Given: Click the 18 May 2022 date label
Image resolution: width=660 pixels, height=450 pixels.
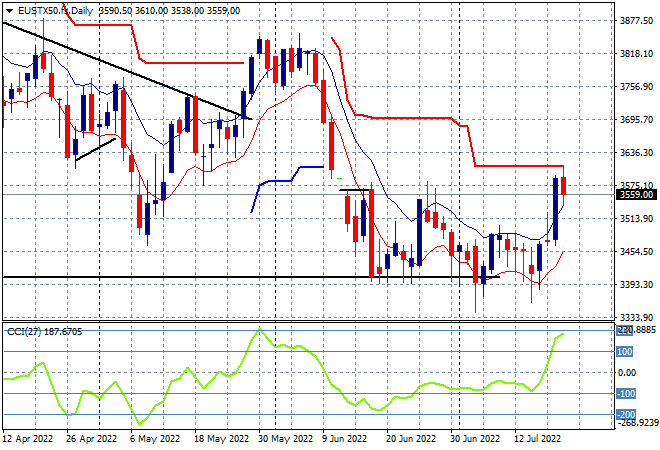Looking at the screenshot, I should [221, 439].
